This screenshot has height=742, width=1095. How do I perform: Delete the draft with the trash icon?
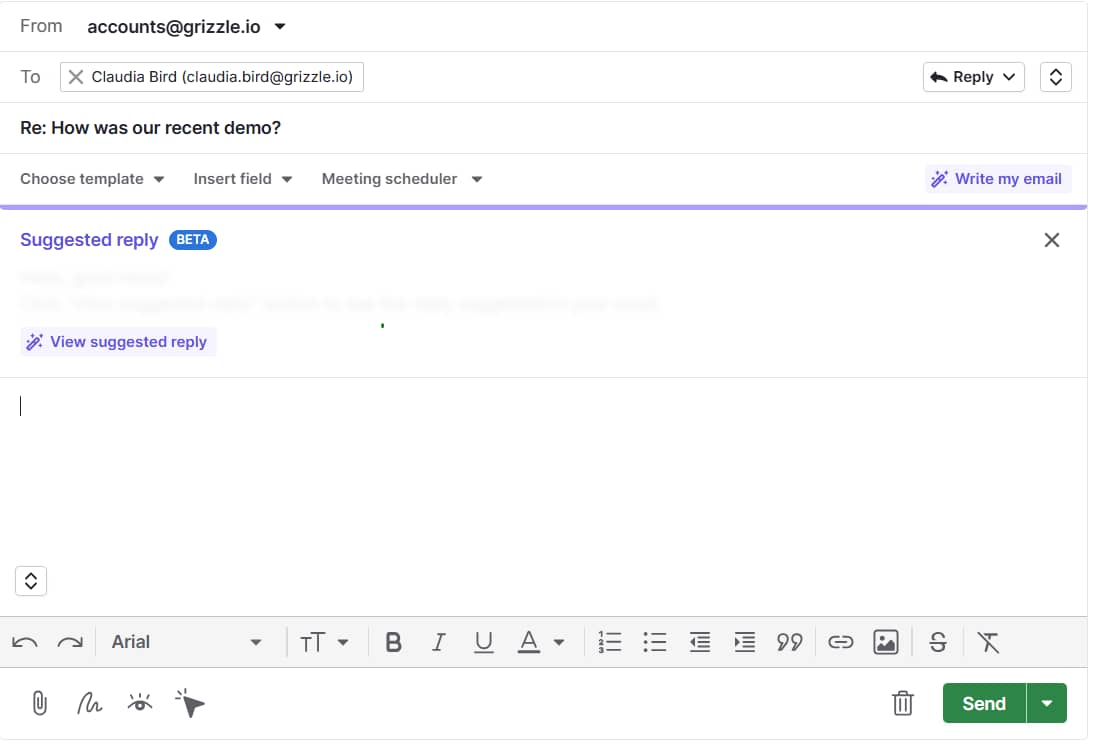tap(903, 703)
